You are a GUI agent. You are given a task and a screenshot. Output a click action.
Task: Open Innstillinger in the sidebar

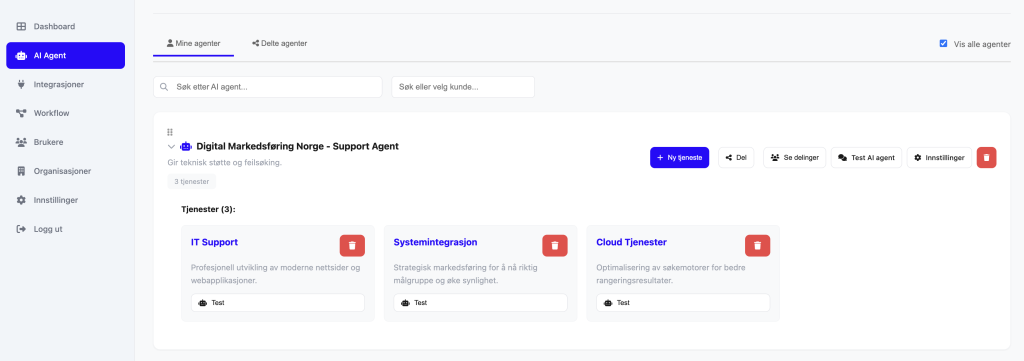click(x=65, y=200)
